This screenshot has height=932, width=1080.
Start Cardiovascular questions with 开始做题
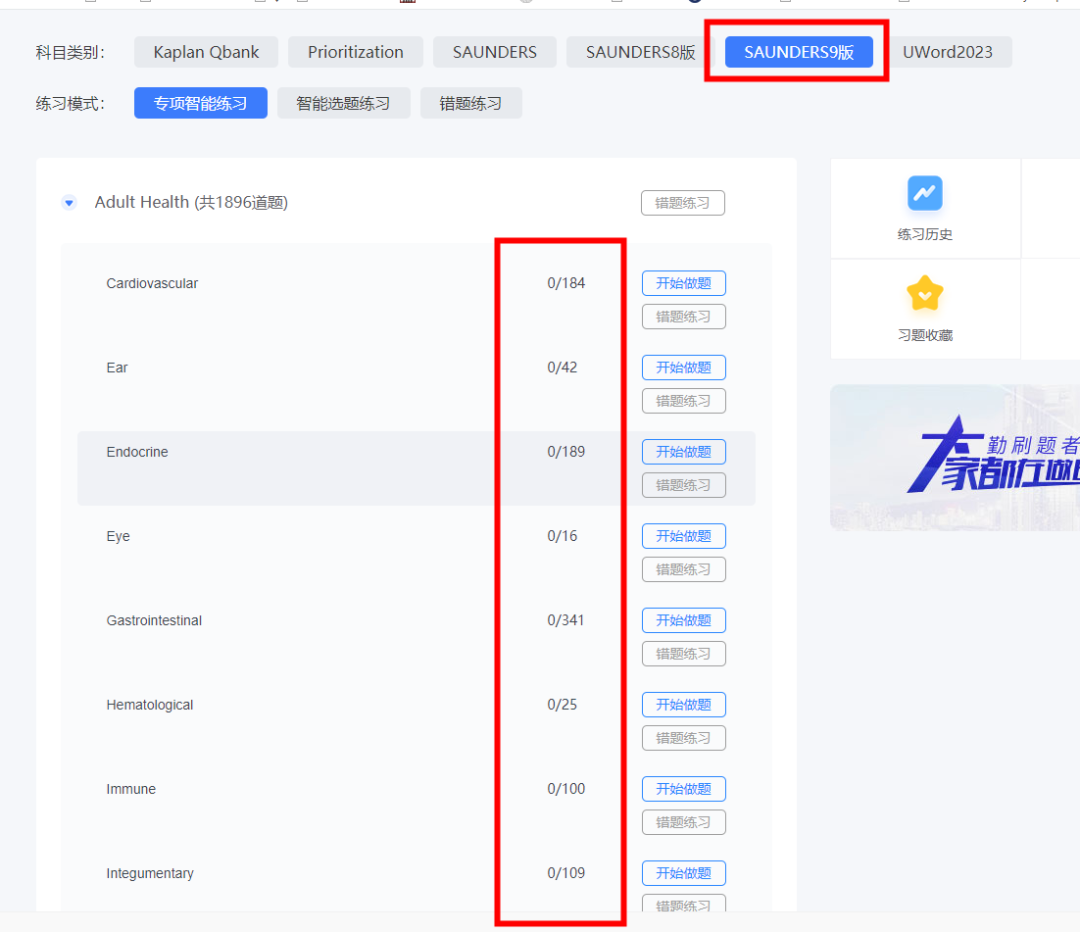click(x=683, y=283)
